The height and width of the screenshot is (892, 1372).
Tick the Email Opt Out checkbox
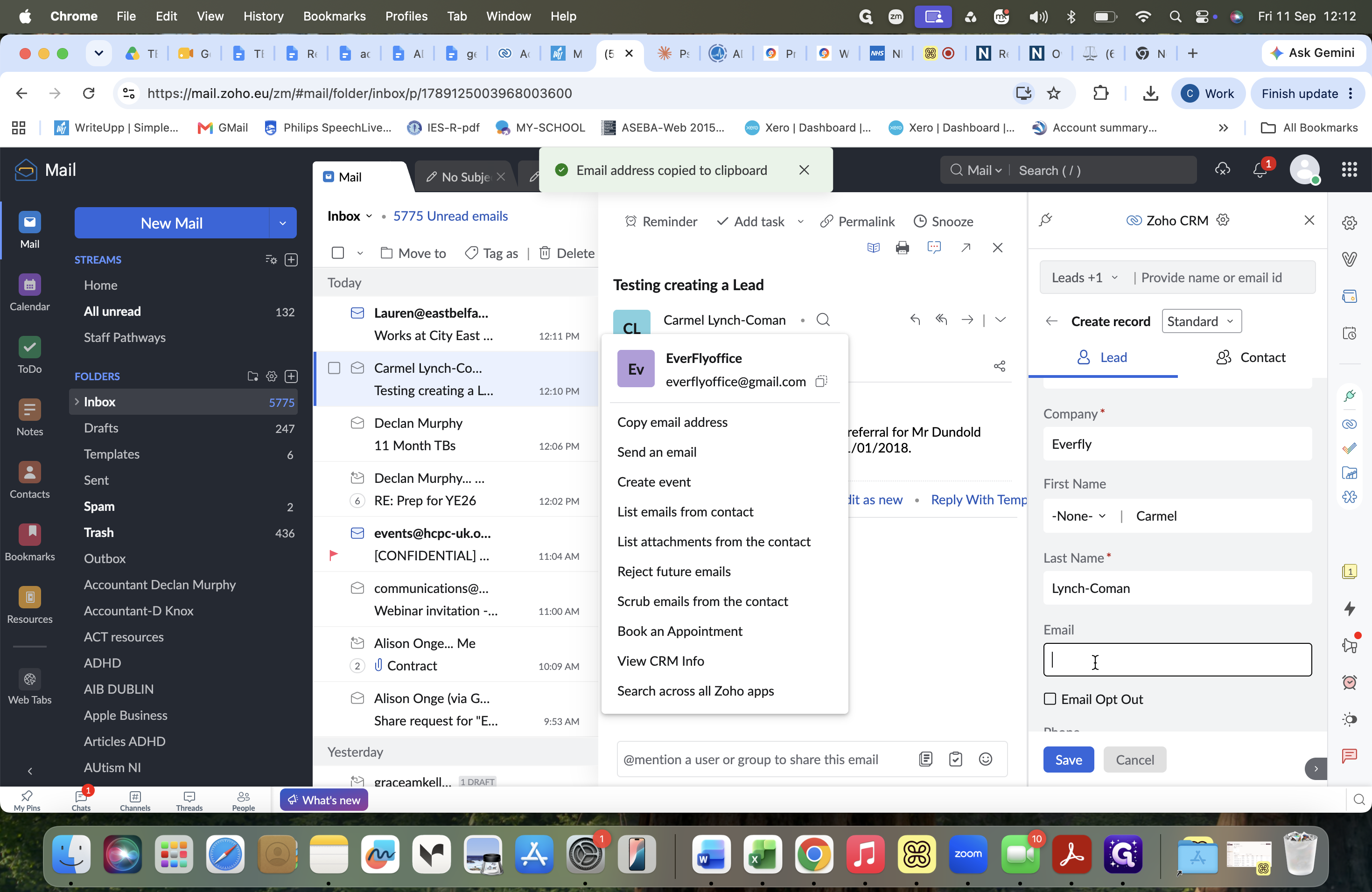[x=1050, y=699]
